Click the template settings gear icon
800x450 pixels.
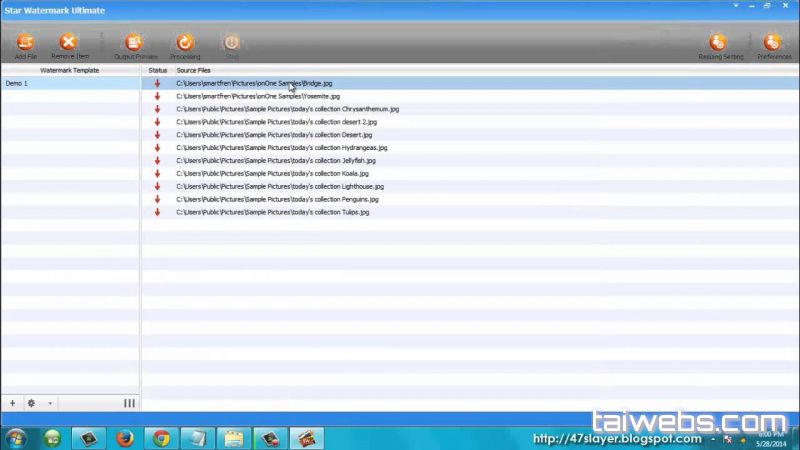(x=31, y=403)
